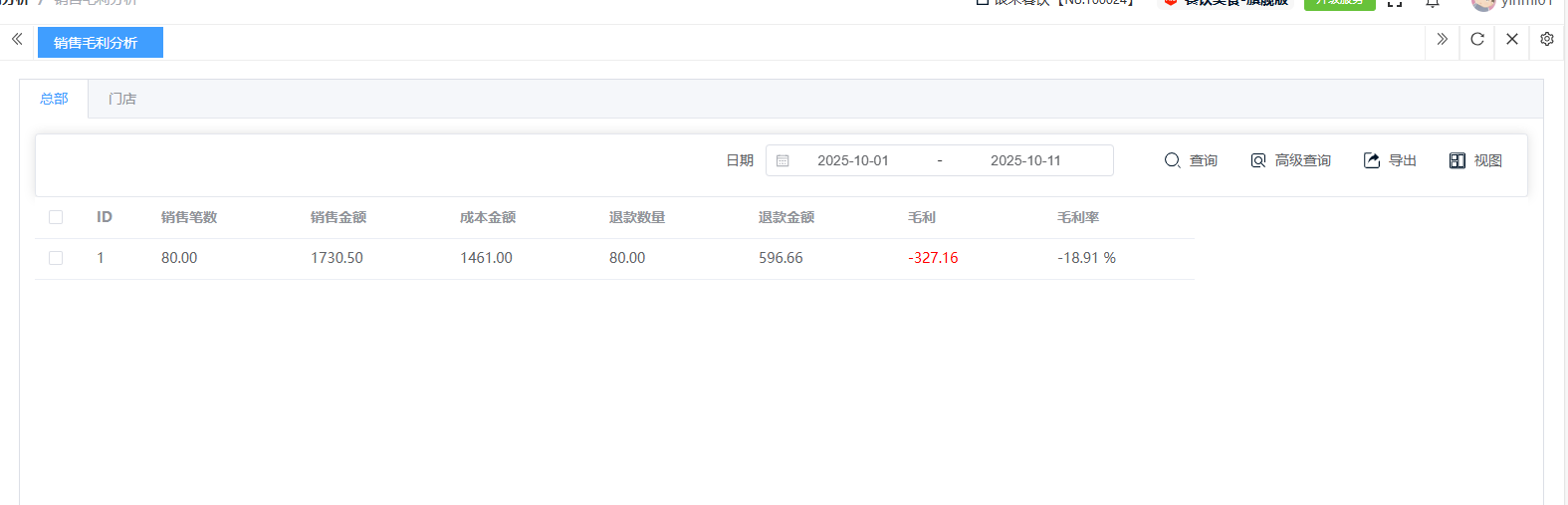This screenshot has height=505, width=1568.
Task: Click the red -327.16 gross profit value
Action: point(933,258)
